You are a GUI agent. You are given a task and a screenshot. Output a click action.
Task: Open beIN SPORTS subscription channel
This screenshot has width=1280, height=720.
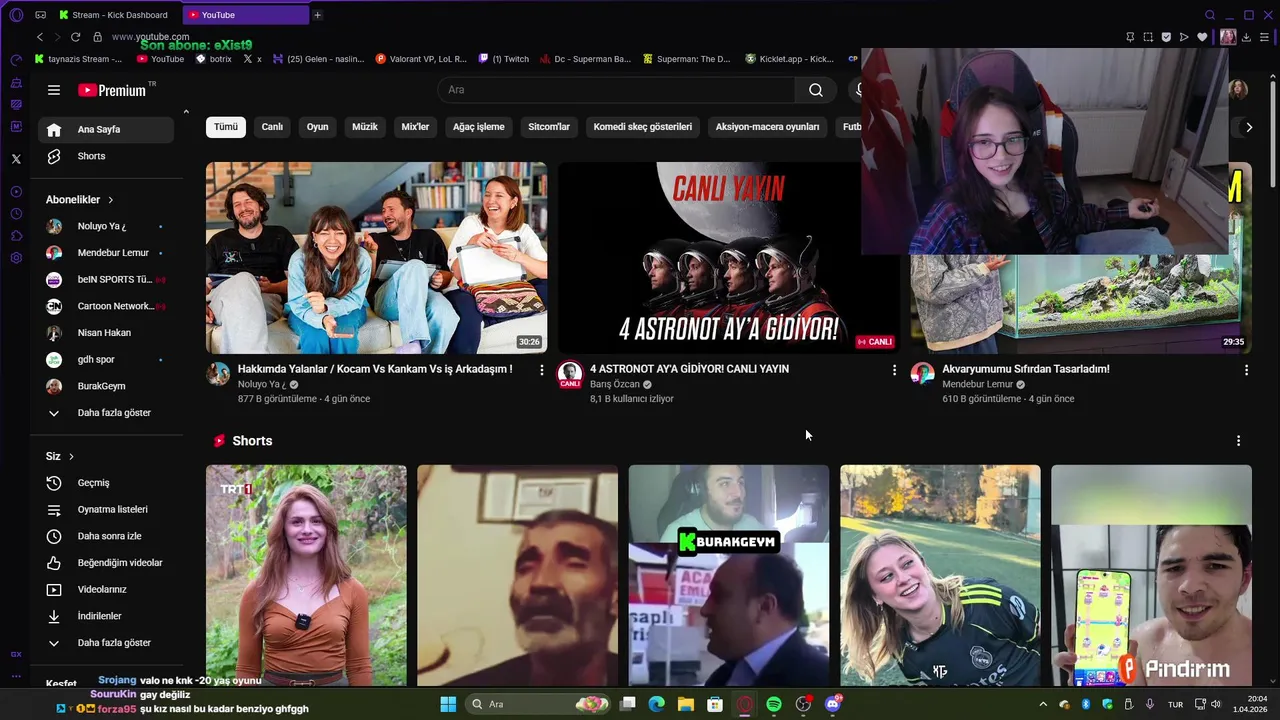coord(106,280)
